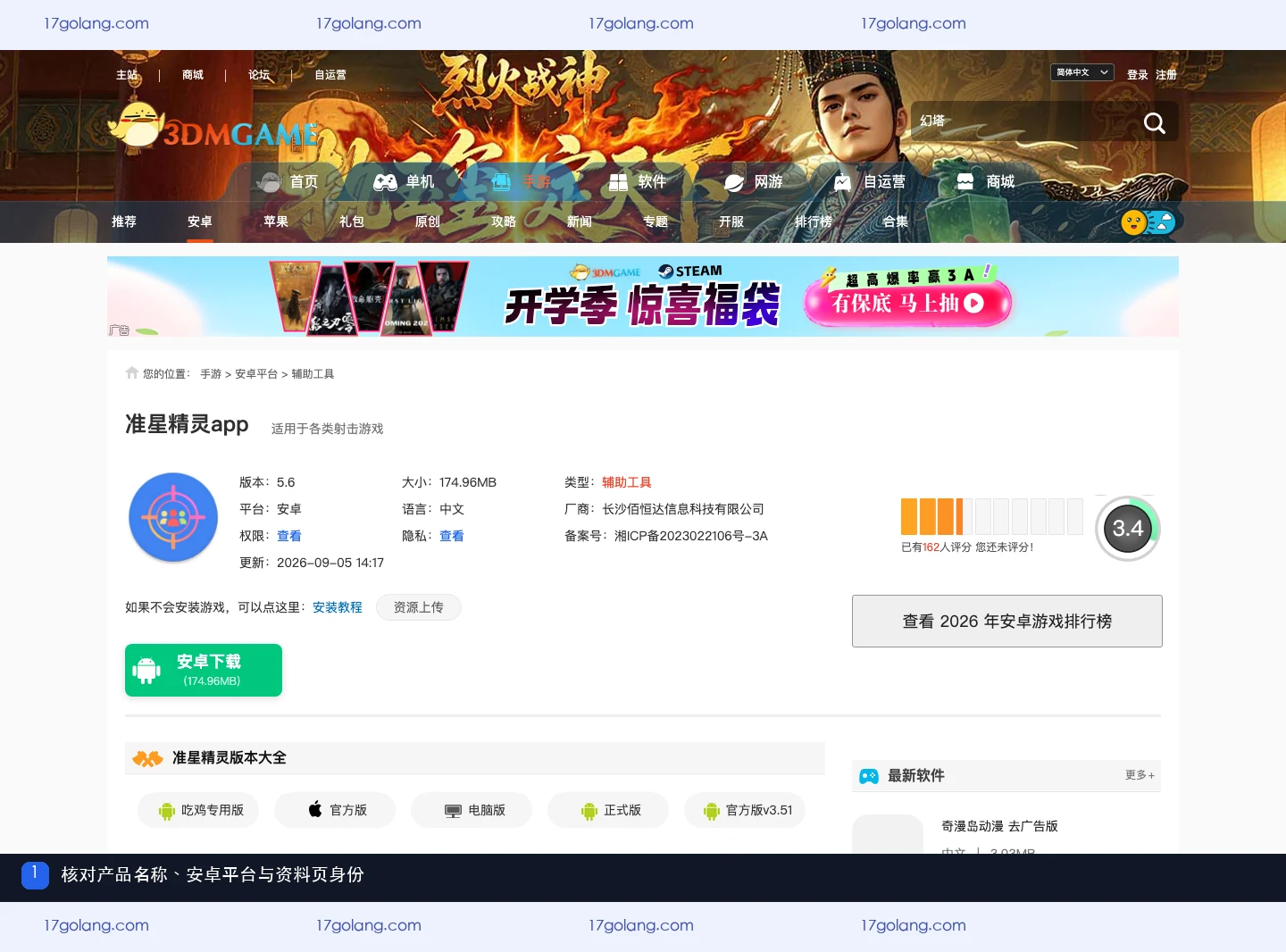This screenshot has width=1286, height=952.
Task: Select the 电脑版 version
Action: tap(472, 810)
